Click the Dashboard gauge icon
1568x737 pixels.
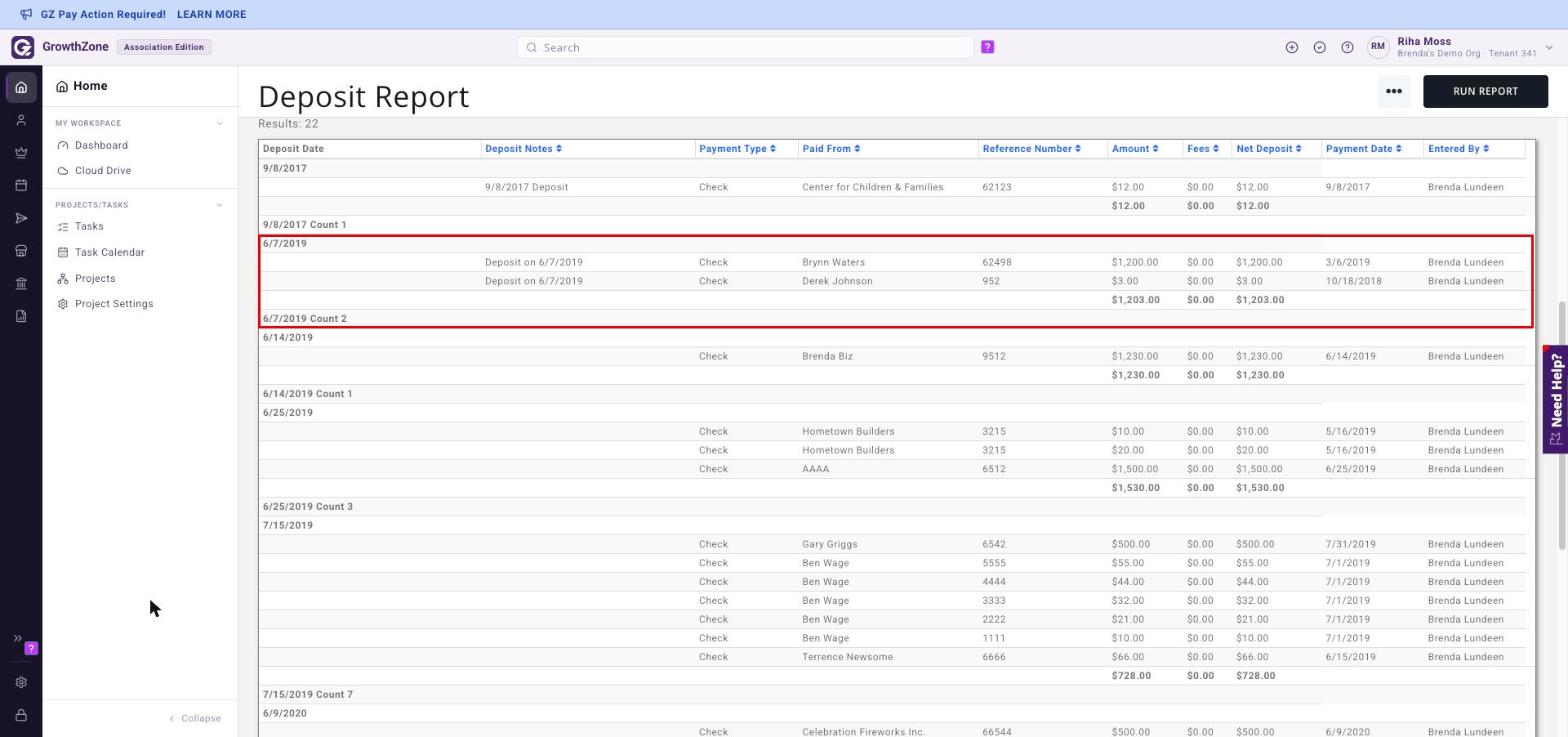pyautogui.click(x=63, y=145)
